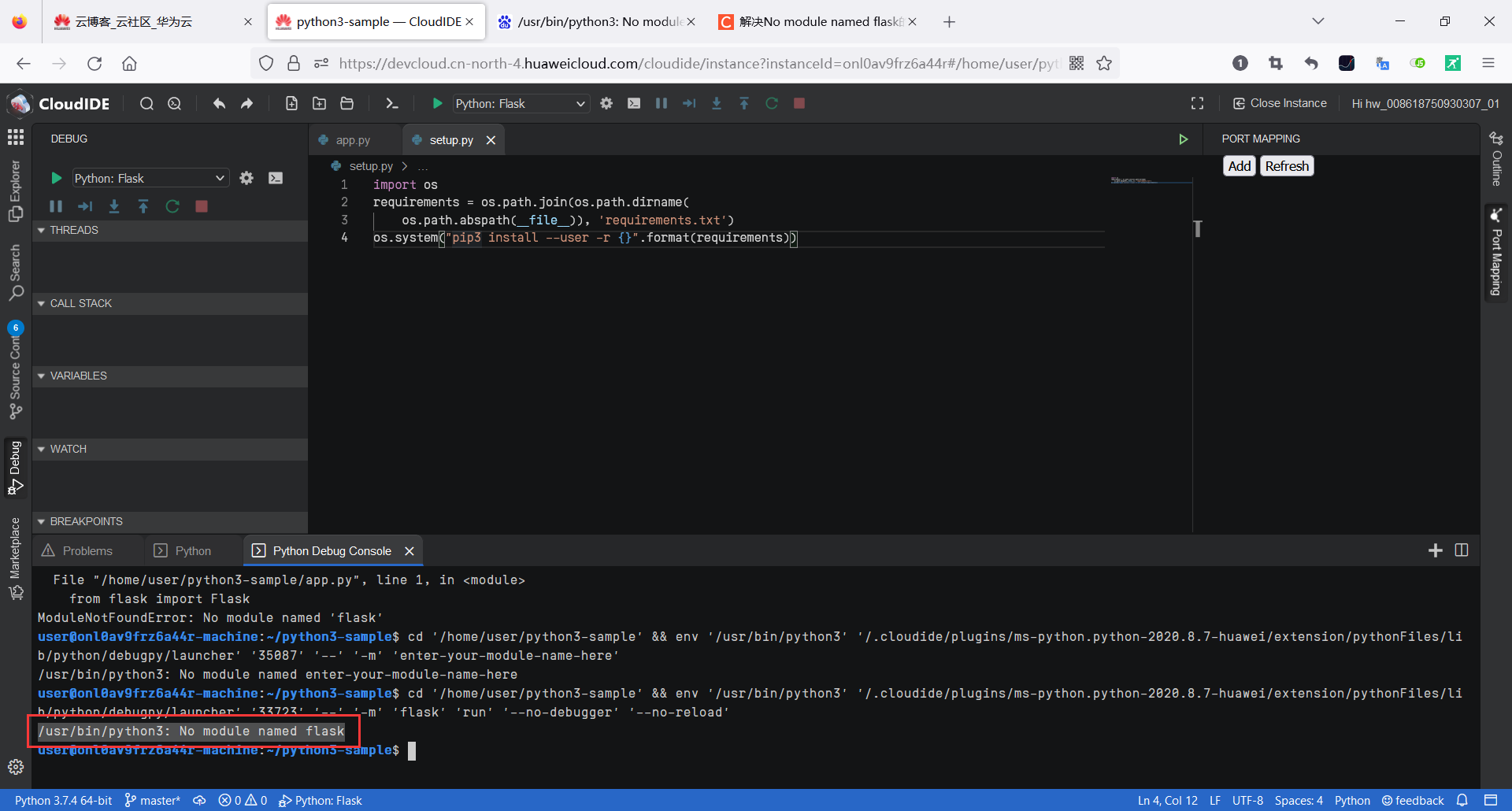This screenshot has height=811, width=1512.
Task: Start debugging with top toolbar play icon
Action: point(437,103)
